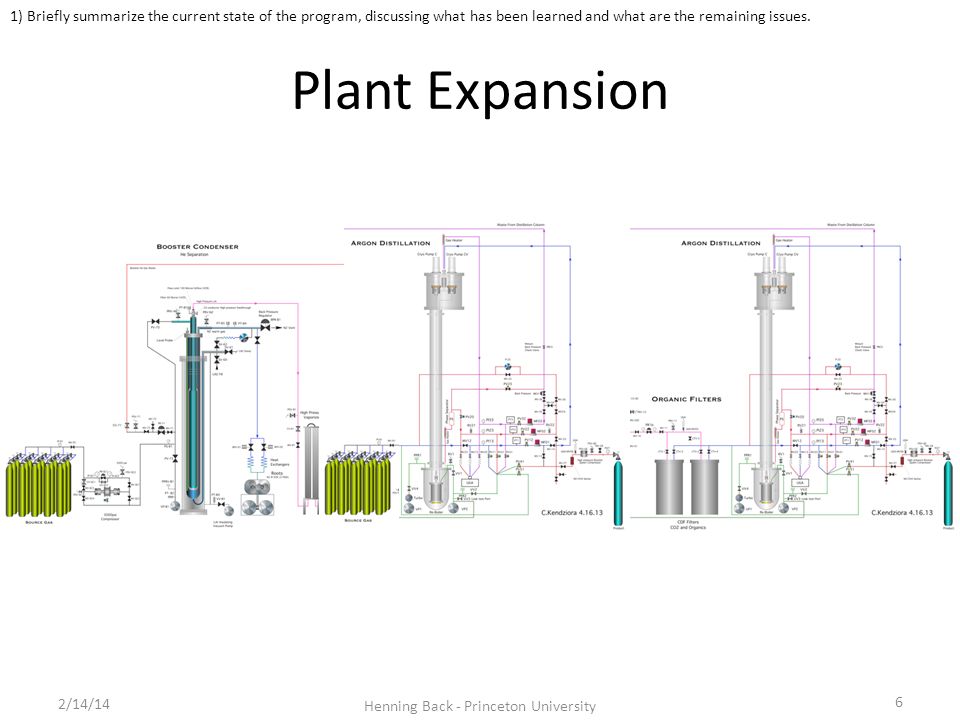Click the re-boiler vessel in the Organic Filters diagram

[766, 491]
